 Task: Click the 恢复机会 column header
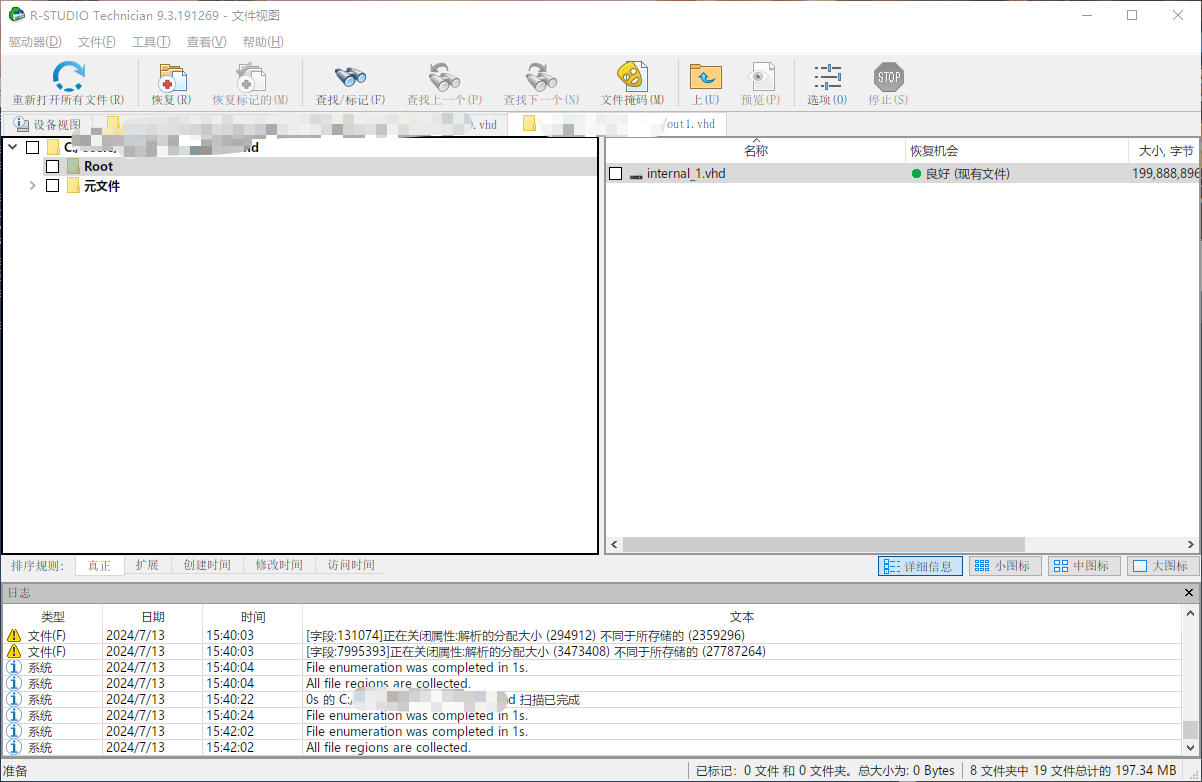click(x=1016, y=151)
